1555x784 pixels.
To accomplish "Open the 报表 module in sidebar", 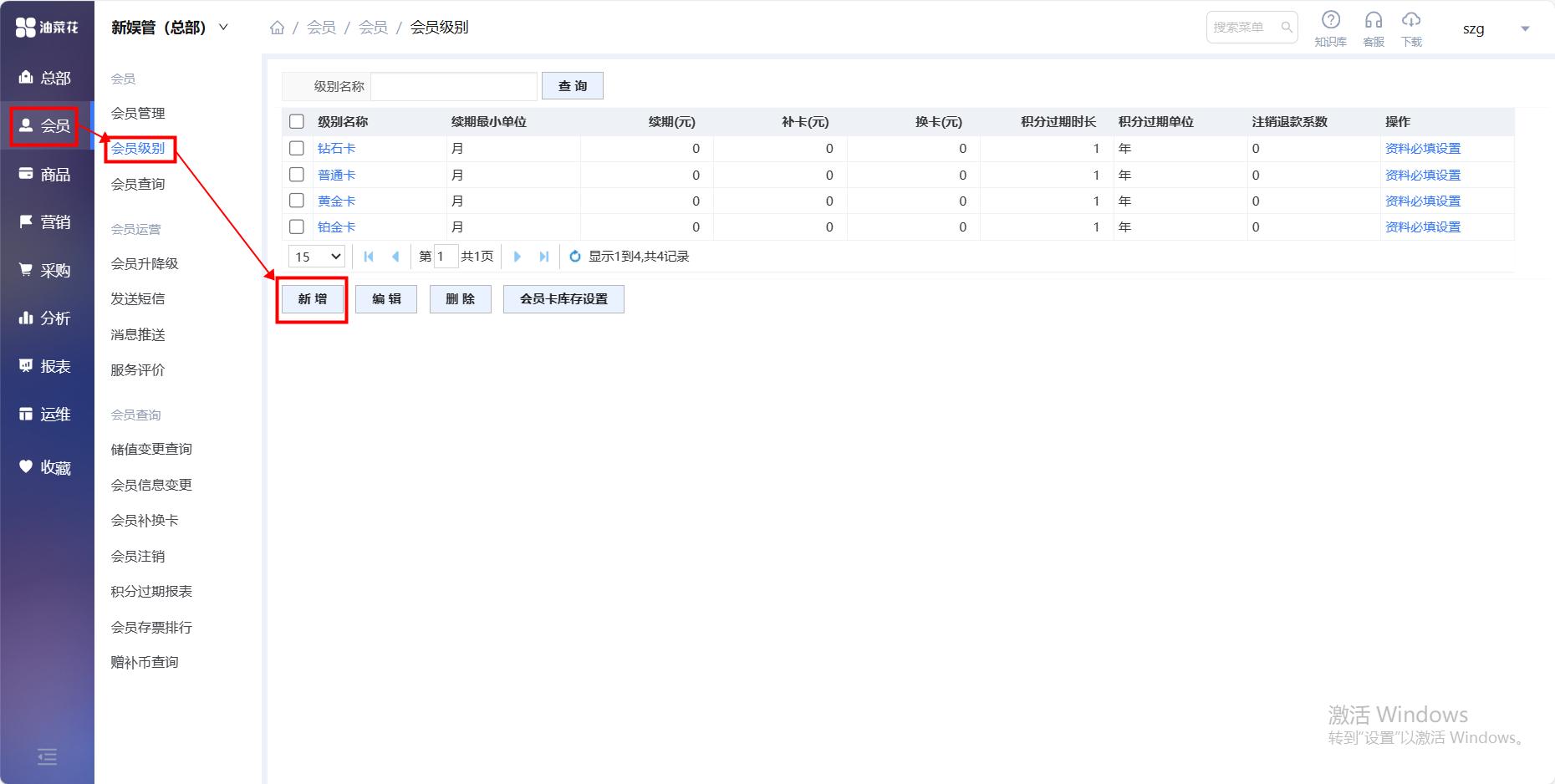I will 45,366.
